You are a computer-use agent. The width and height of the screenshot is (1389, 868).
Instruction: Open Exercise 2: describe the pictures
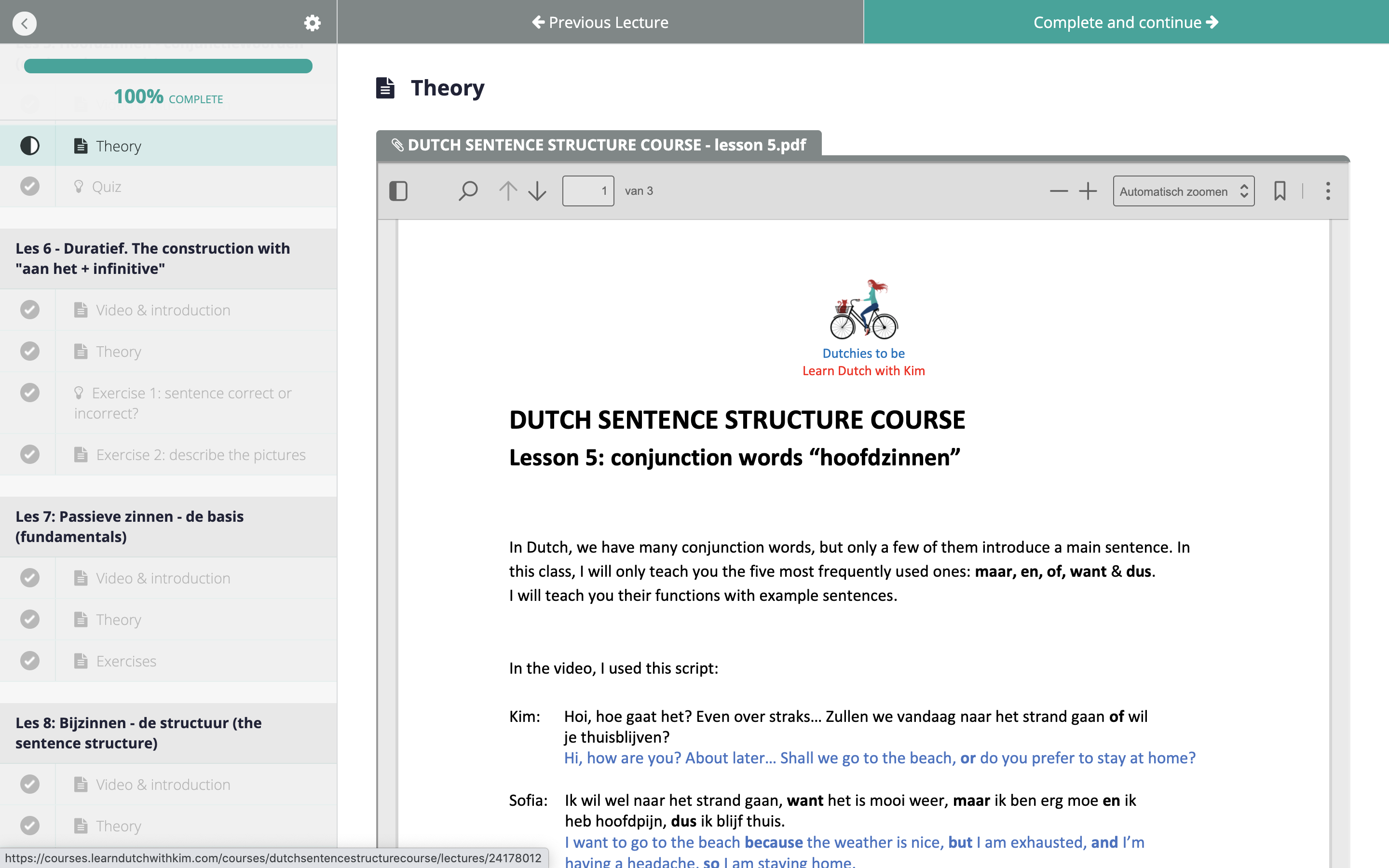(x=168, y=455)
